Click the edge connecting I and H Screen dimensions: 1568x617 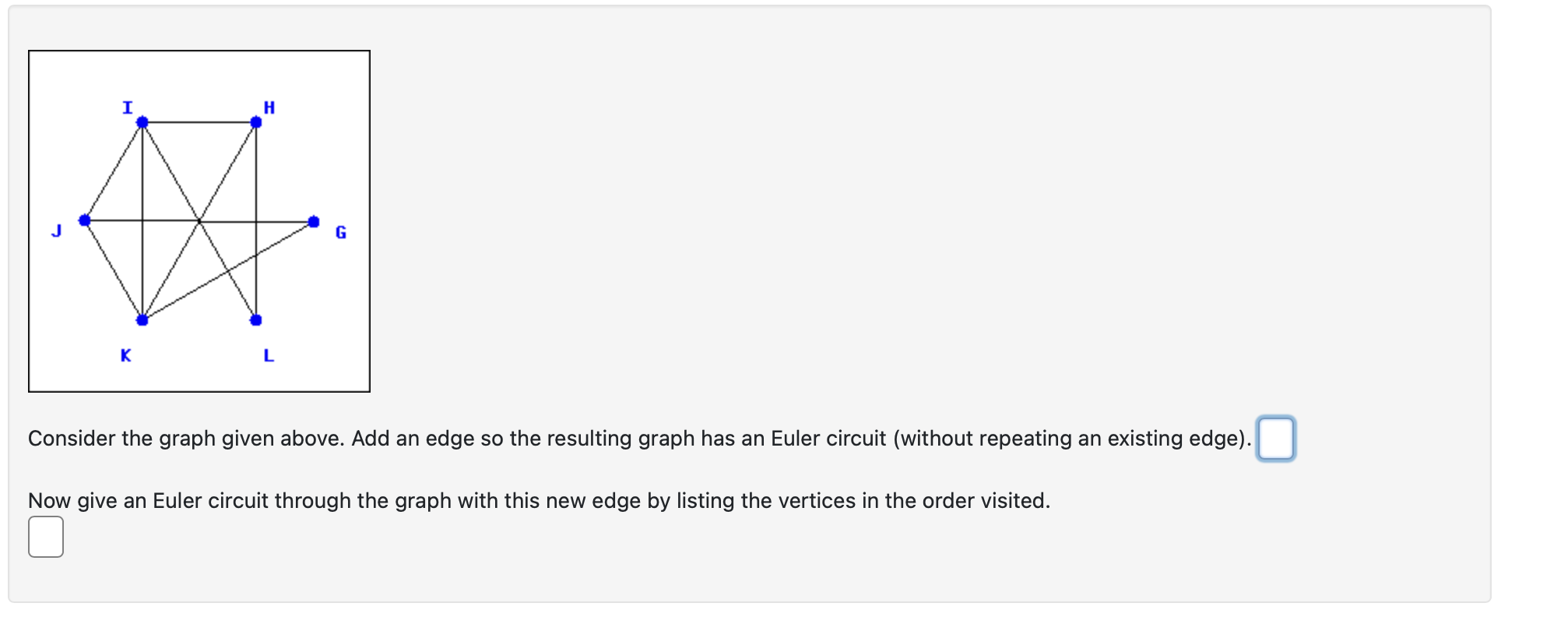(199, 122)
